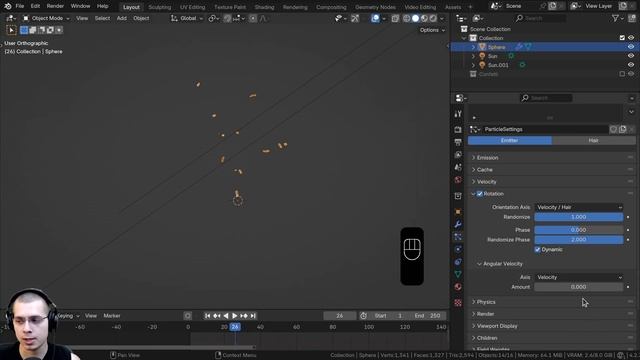Open the File menu
This screenshot has width=640, height=360.
[x=20, y=6]
